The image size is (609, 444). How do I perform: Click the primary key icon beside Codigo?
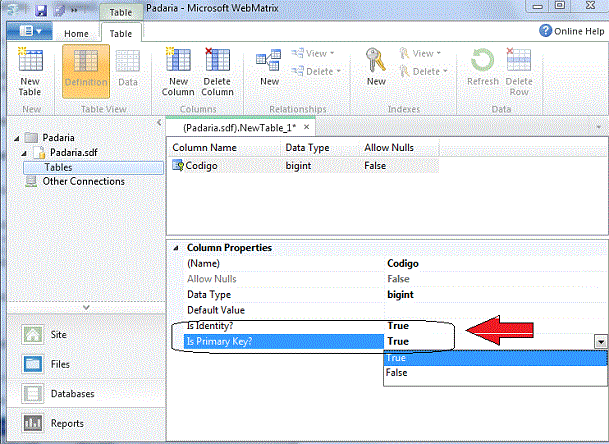click(x=177, y=165)
